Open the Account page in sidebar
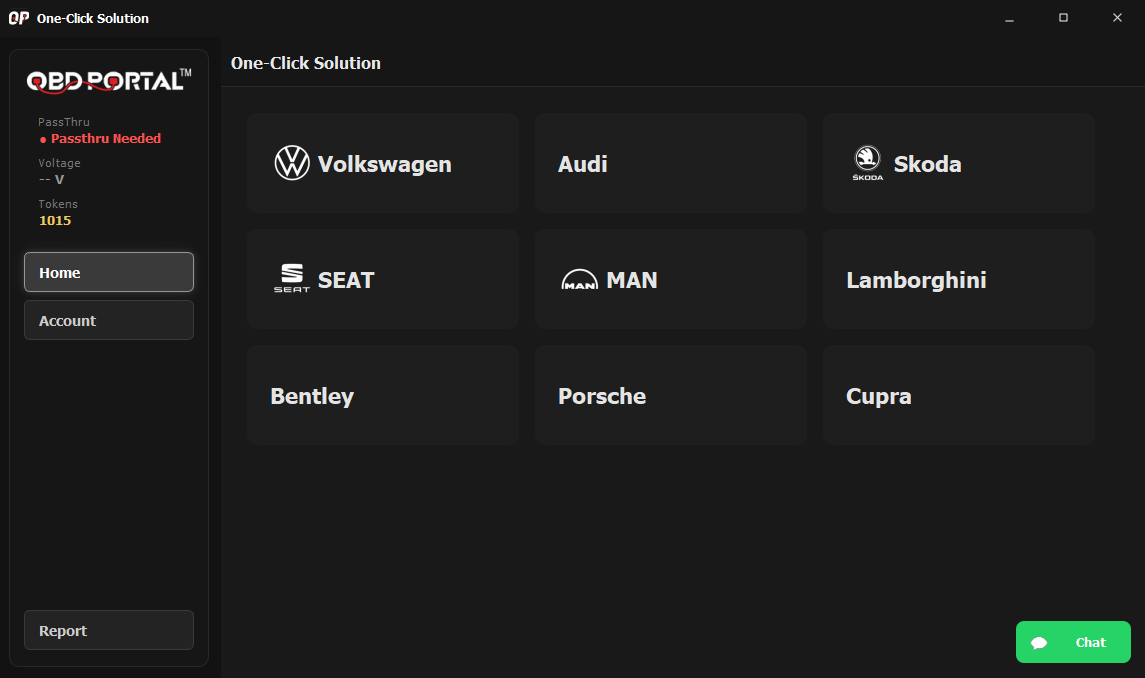Viewport: 1145px width, 678px height. 109,320
